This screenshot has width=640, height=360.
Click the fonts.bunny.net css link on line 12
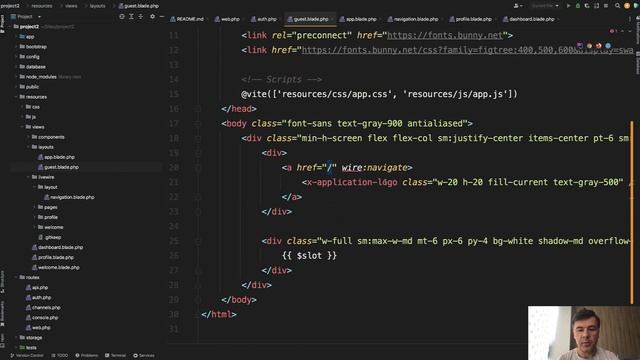click(467, 50)
